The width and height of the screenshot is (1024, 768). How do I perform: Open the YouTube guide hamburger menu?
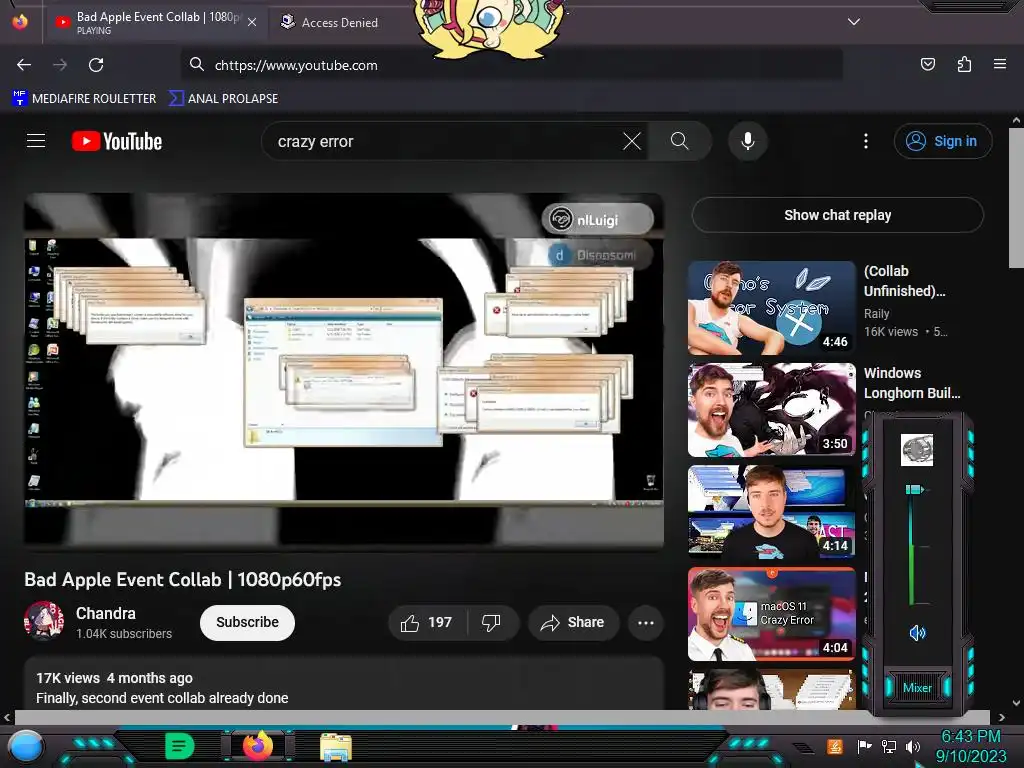point(36,140)
